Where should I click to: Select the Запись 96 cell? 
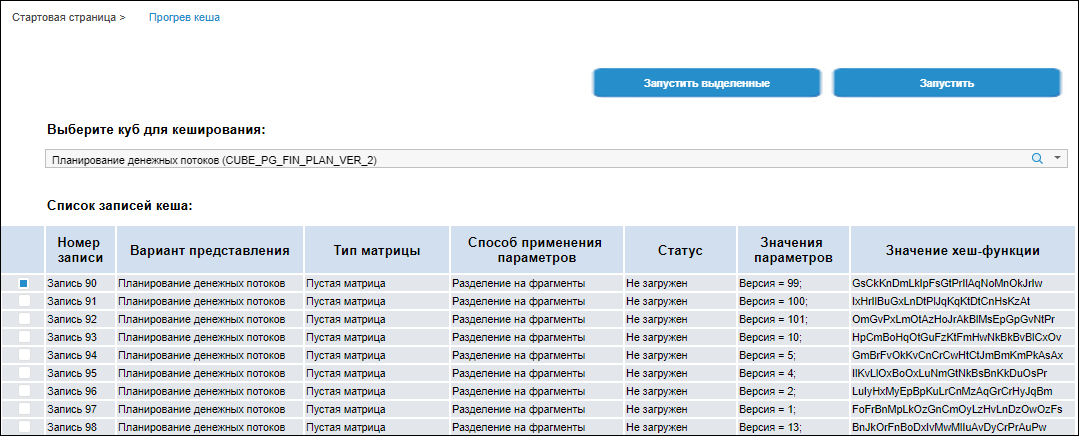(x=80, y=391)
